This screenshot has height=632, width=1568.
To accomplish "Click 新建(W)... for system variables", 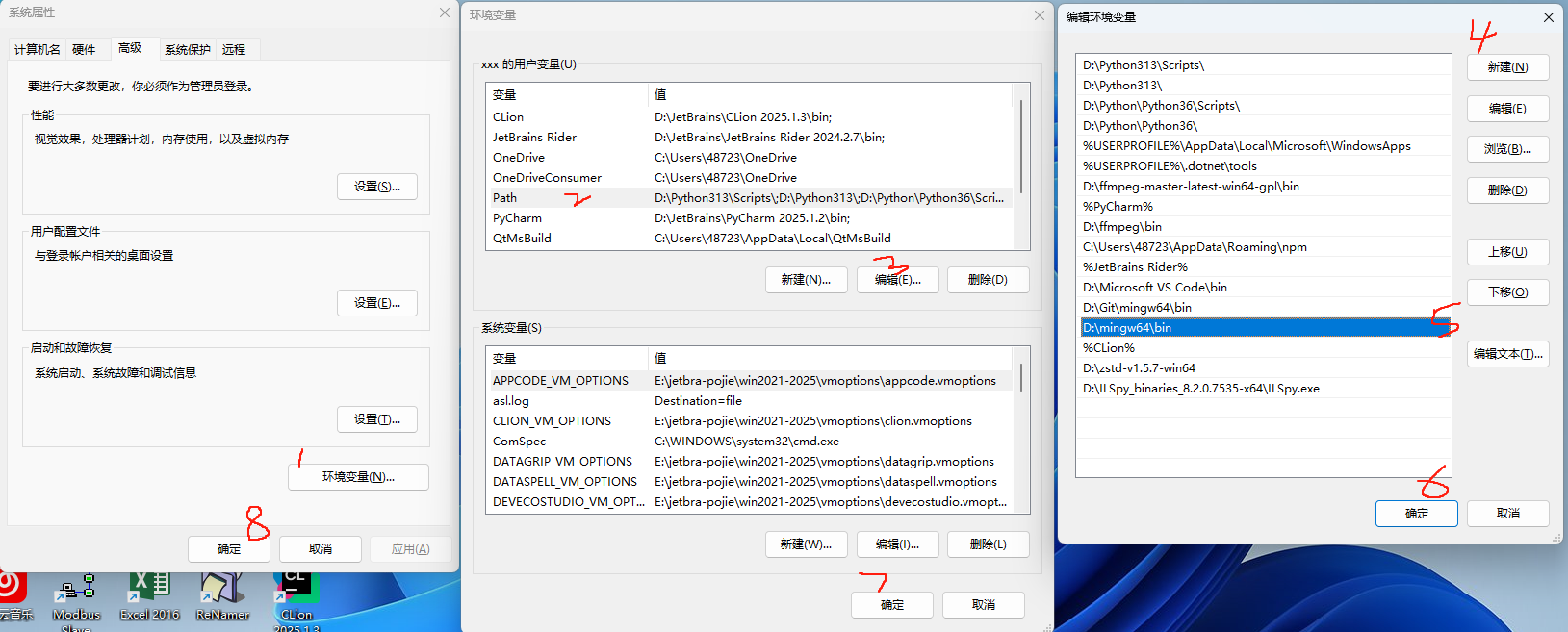I will (x=807, y=544).
